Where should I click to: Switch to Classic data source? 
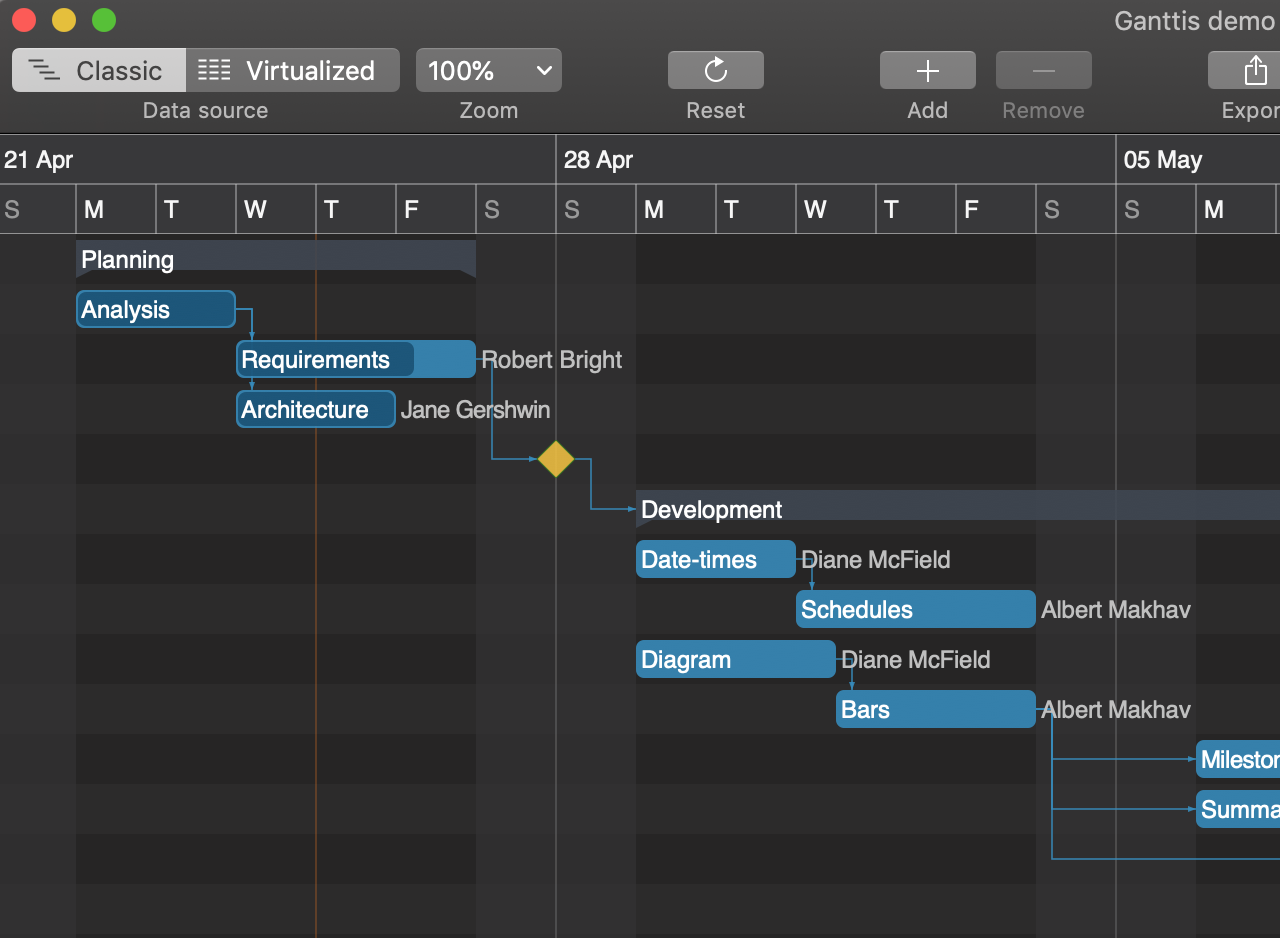98,70
